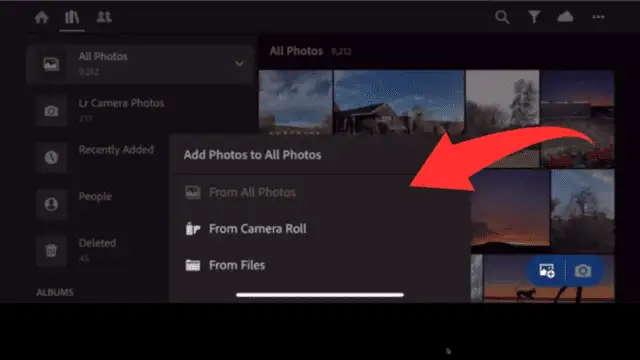The height and width of the screenshot is (360, 640).
Task: Tap the blue camera capture button
Action: (583, 271)
